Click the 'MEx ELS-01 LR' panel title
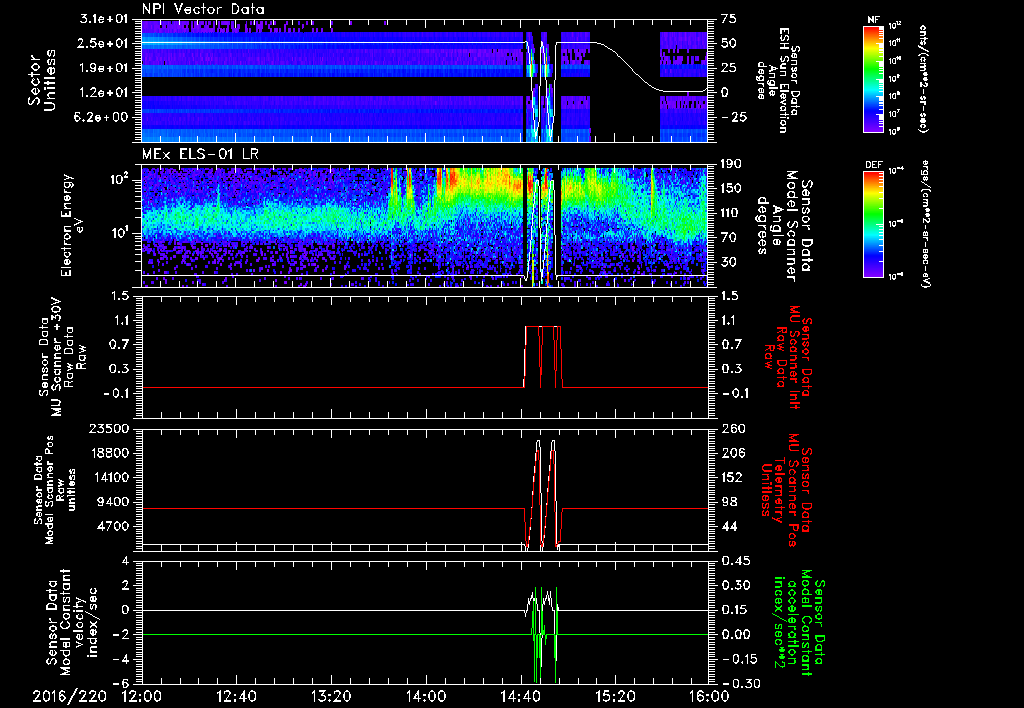Screen dimensions: 1024x708 click(198, 155)
